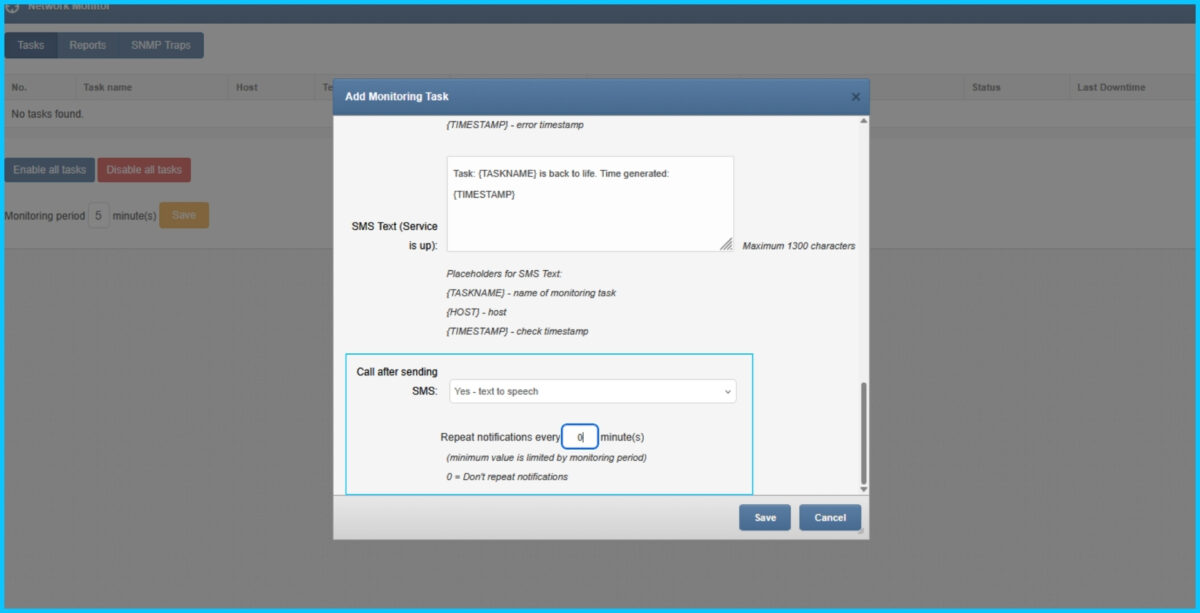The image size is (1200, 613).
Task: Click the dialog vertical scrollbar thumb
Action: coord(863,431)
